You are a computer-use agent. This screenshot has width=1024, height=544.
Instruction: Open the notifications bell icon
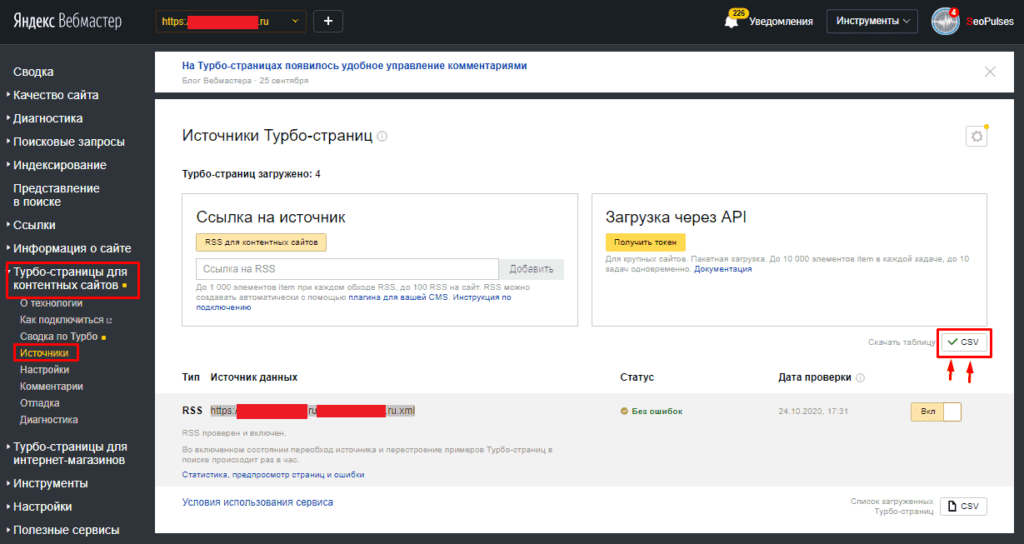tap(731, 21)
